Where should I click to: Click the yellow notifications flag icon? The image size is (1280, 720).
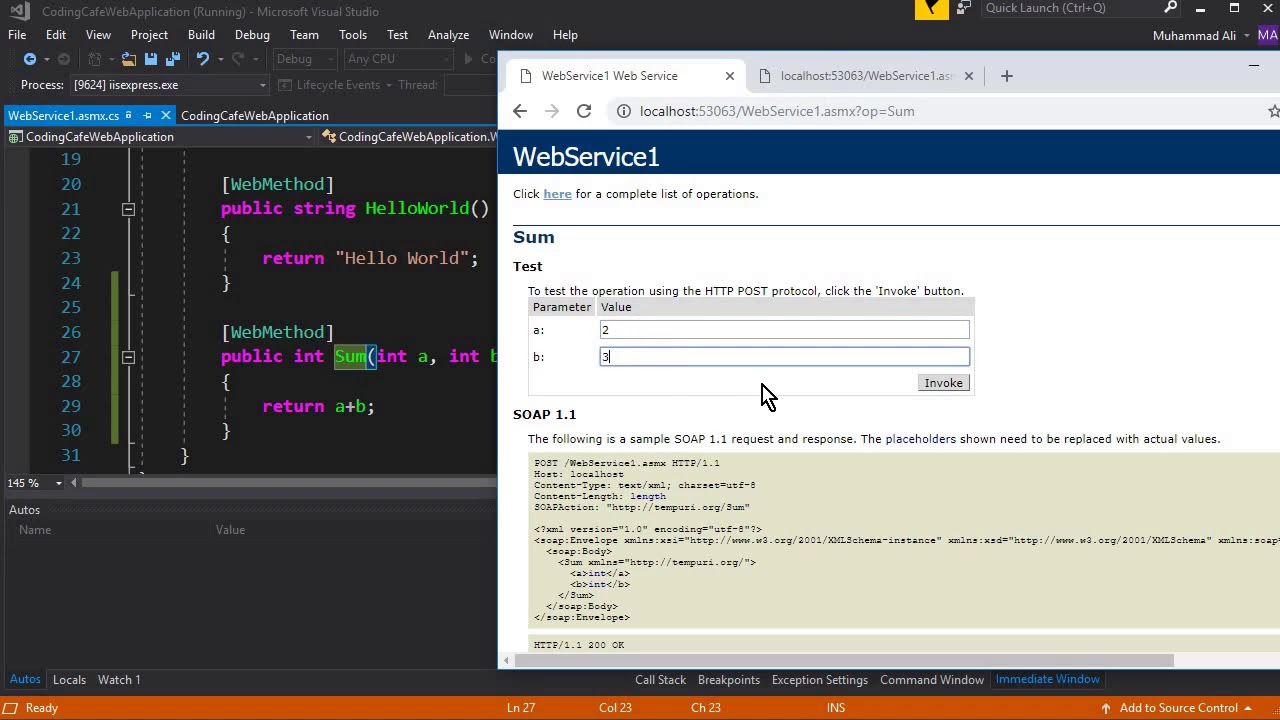point(931,9)
